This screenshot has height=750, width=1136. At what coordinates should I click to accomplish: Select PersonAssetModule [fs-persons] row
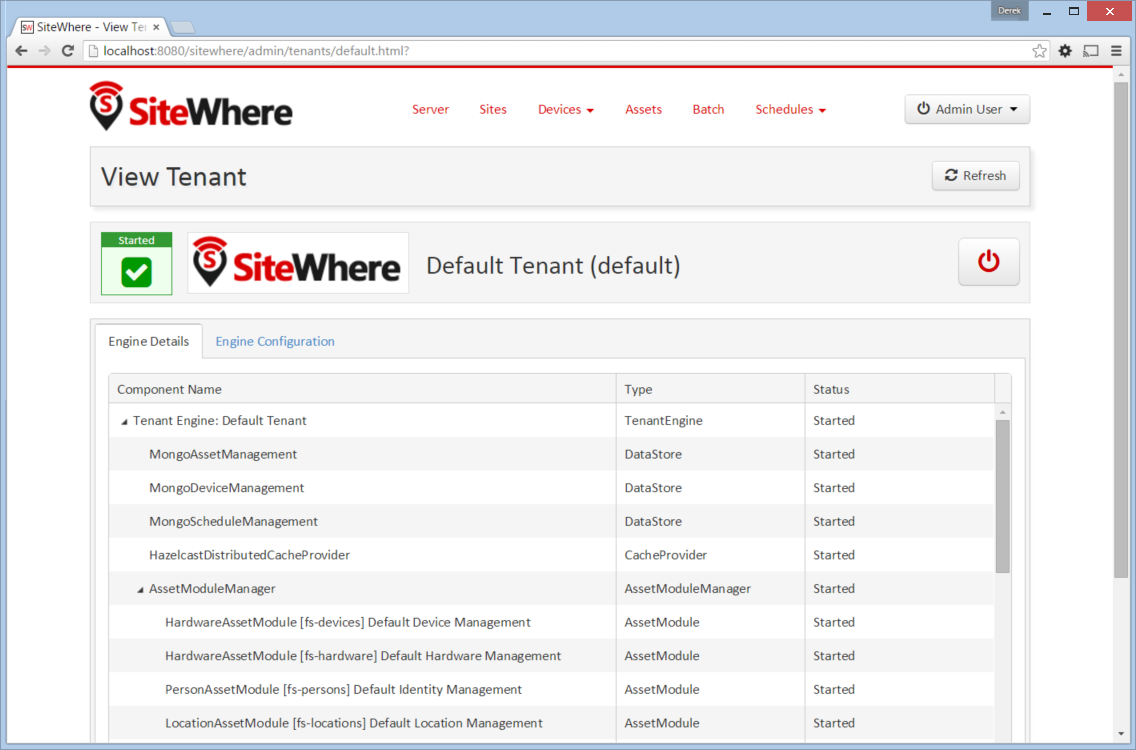pyautogui.click(x=551, y=689)
